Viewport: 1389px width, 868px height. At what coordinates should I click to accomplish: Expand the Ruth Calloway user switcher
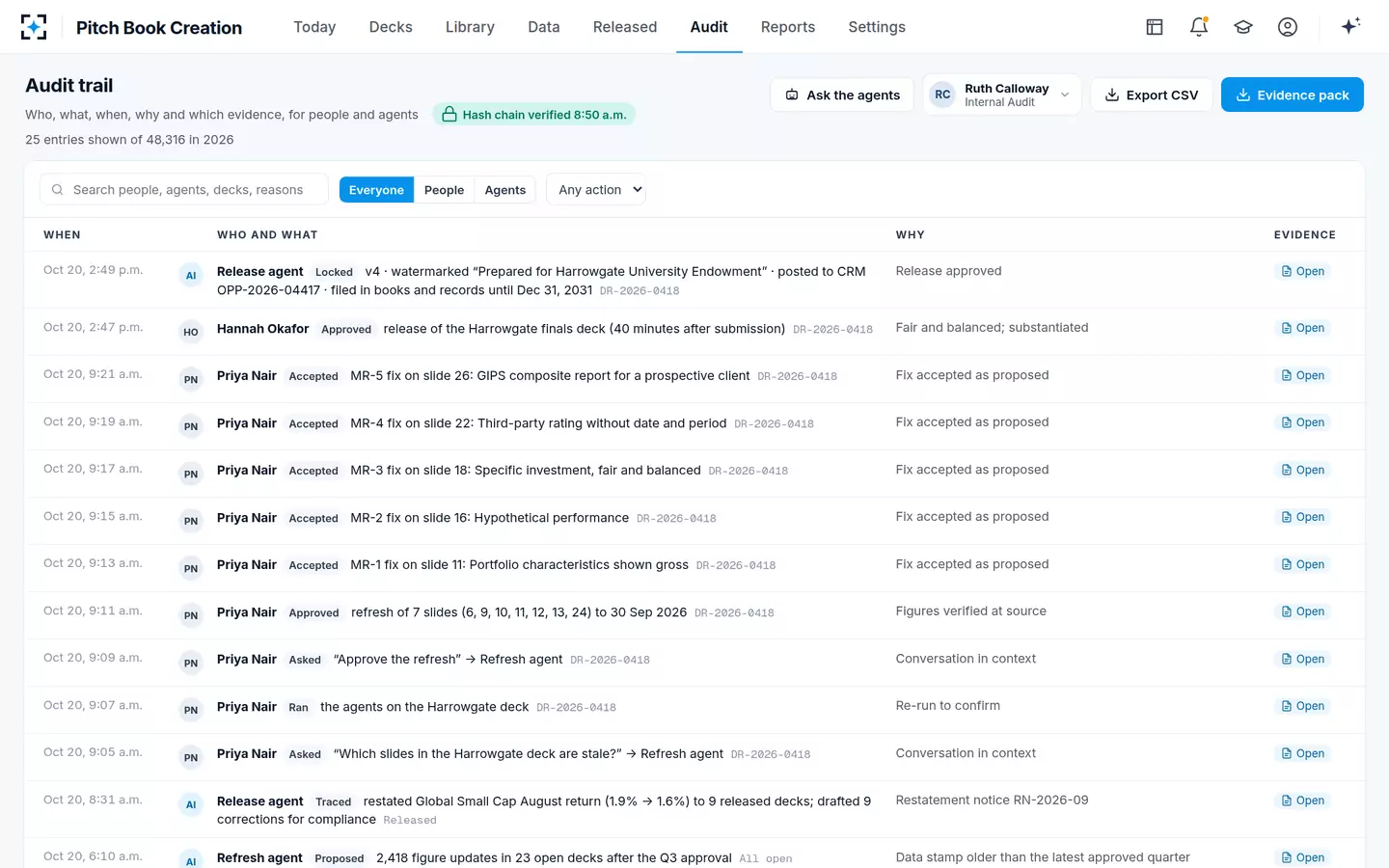(x=1002, y=95)
